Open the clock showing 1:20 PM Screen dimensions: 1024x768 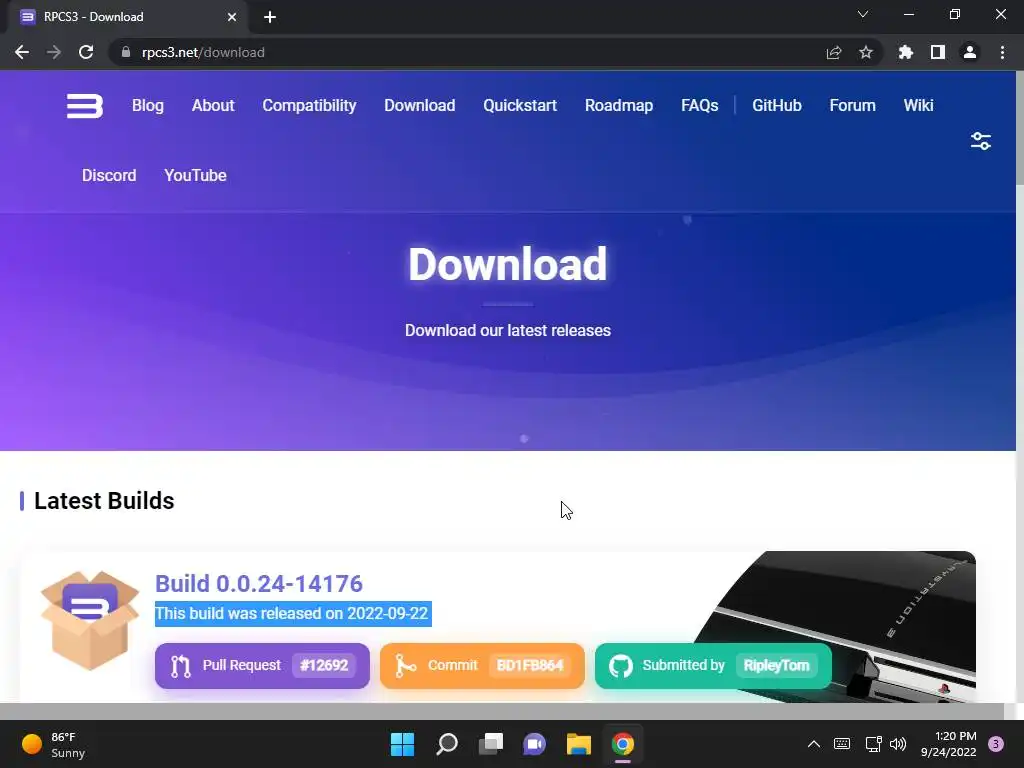(948, 744)
